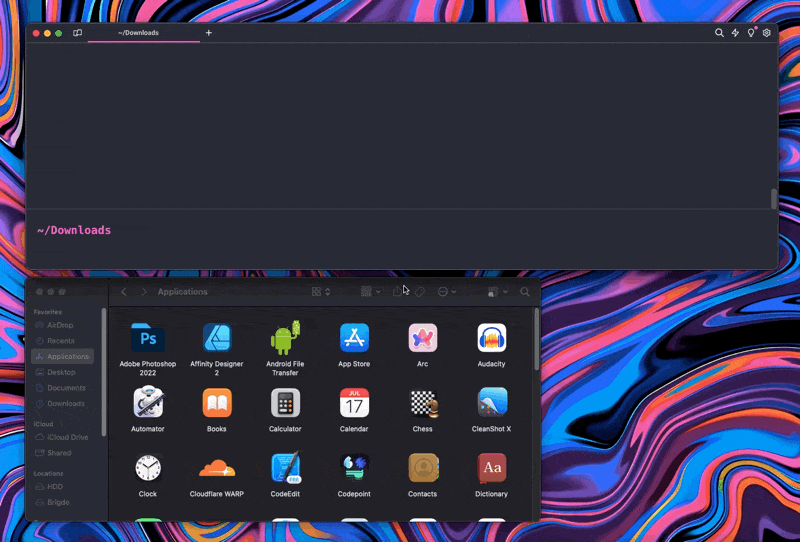The height and width of the screenshot is (542, 800).
Task: Select Calendar app icon
Action: 354,403
